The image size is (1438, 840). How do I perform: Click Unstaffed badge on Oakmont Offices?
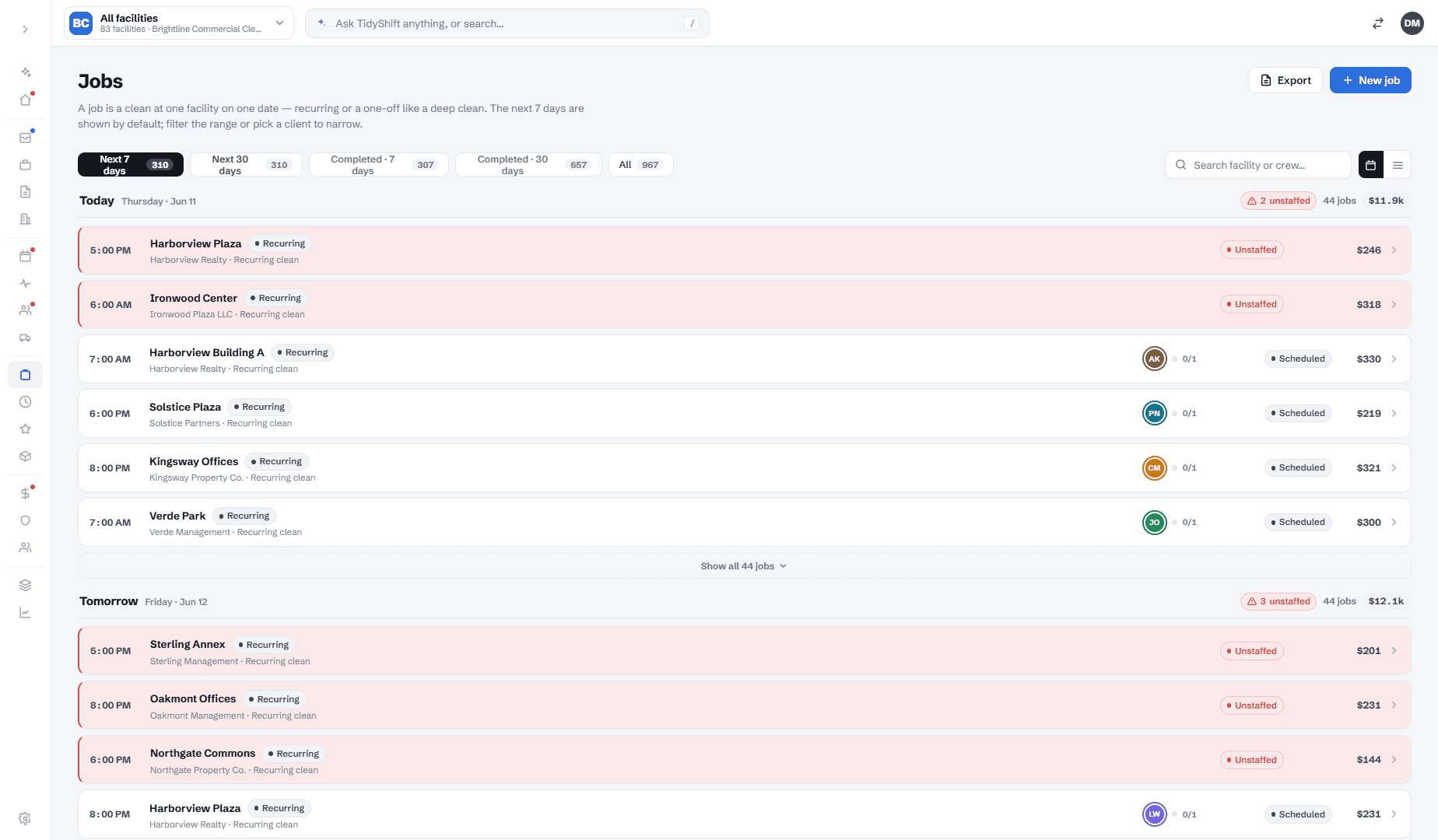[x=1252, y=705]
